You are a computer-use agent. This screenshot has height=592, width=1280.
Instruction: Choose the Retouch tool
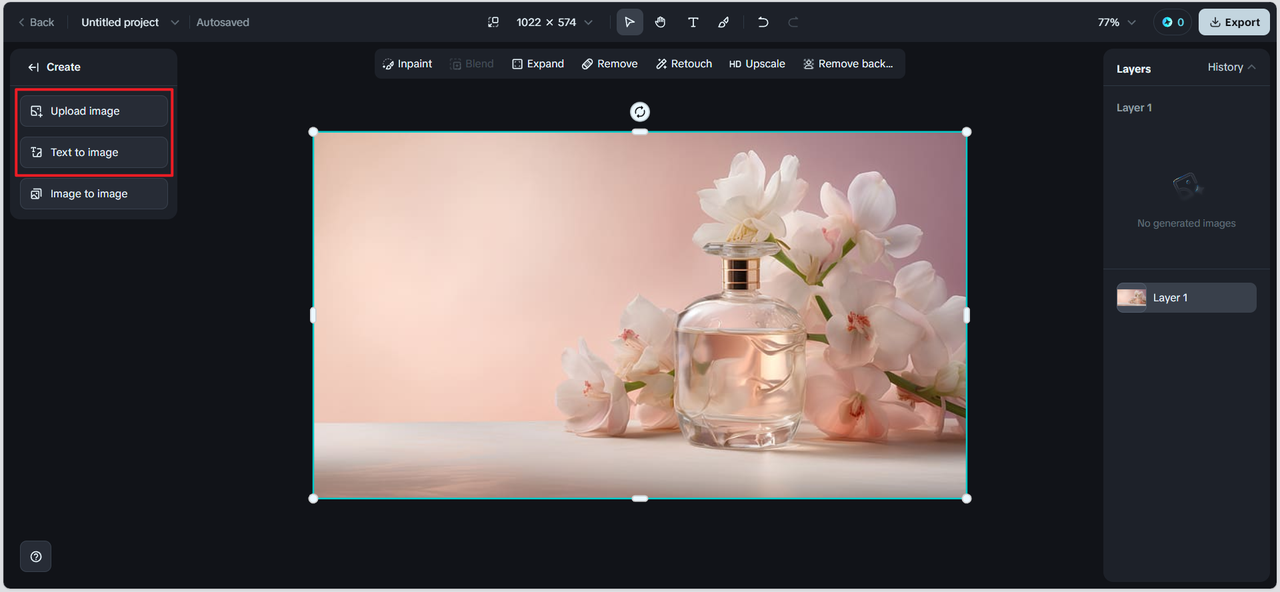coord(684,64)
